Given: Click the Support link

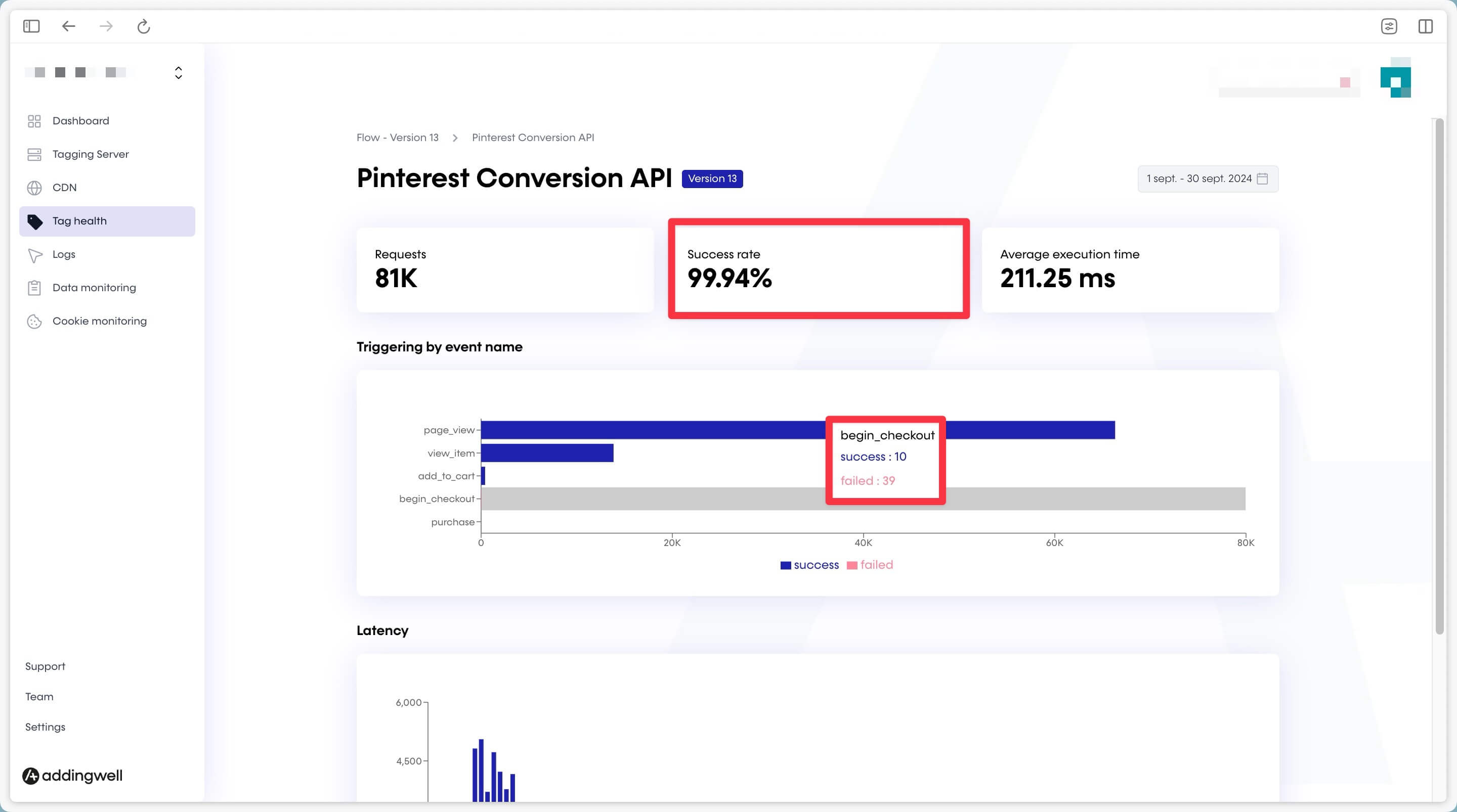Looking at the screenshot, I should tap(45, 666).
